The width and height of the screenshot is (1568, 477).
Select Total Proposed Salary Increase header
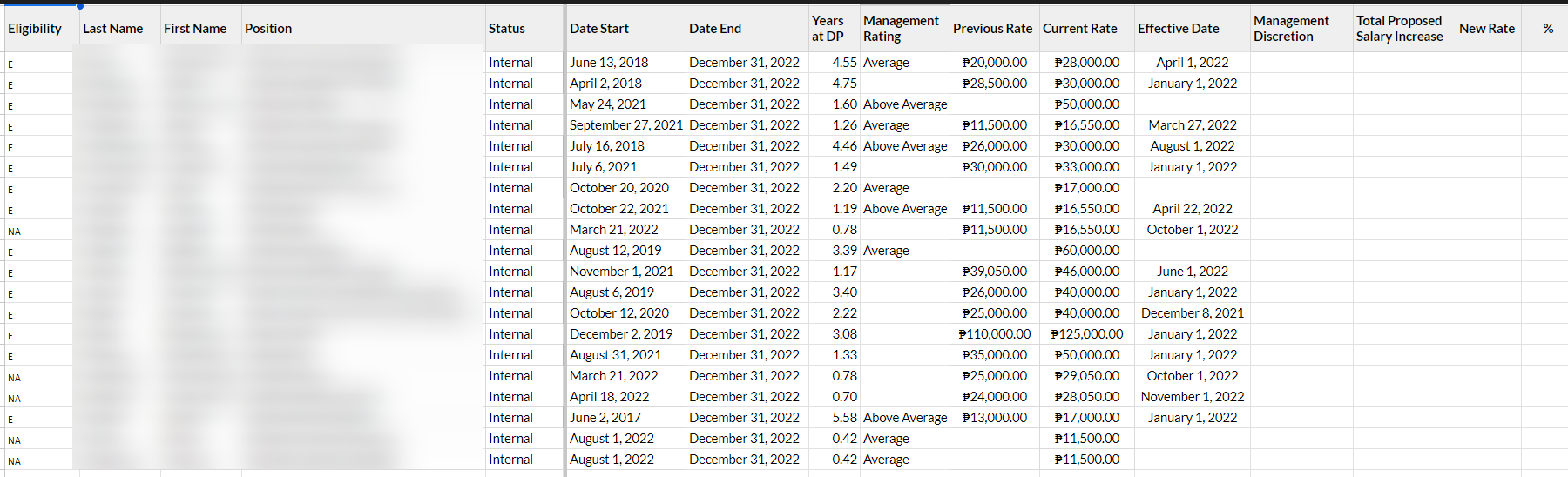1399,29
